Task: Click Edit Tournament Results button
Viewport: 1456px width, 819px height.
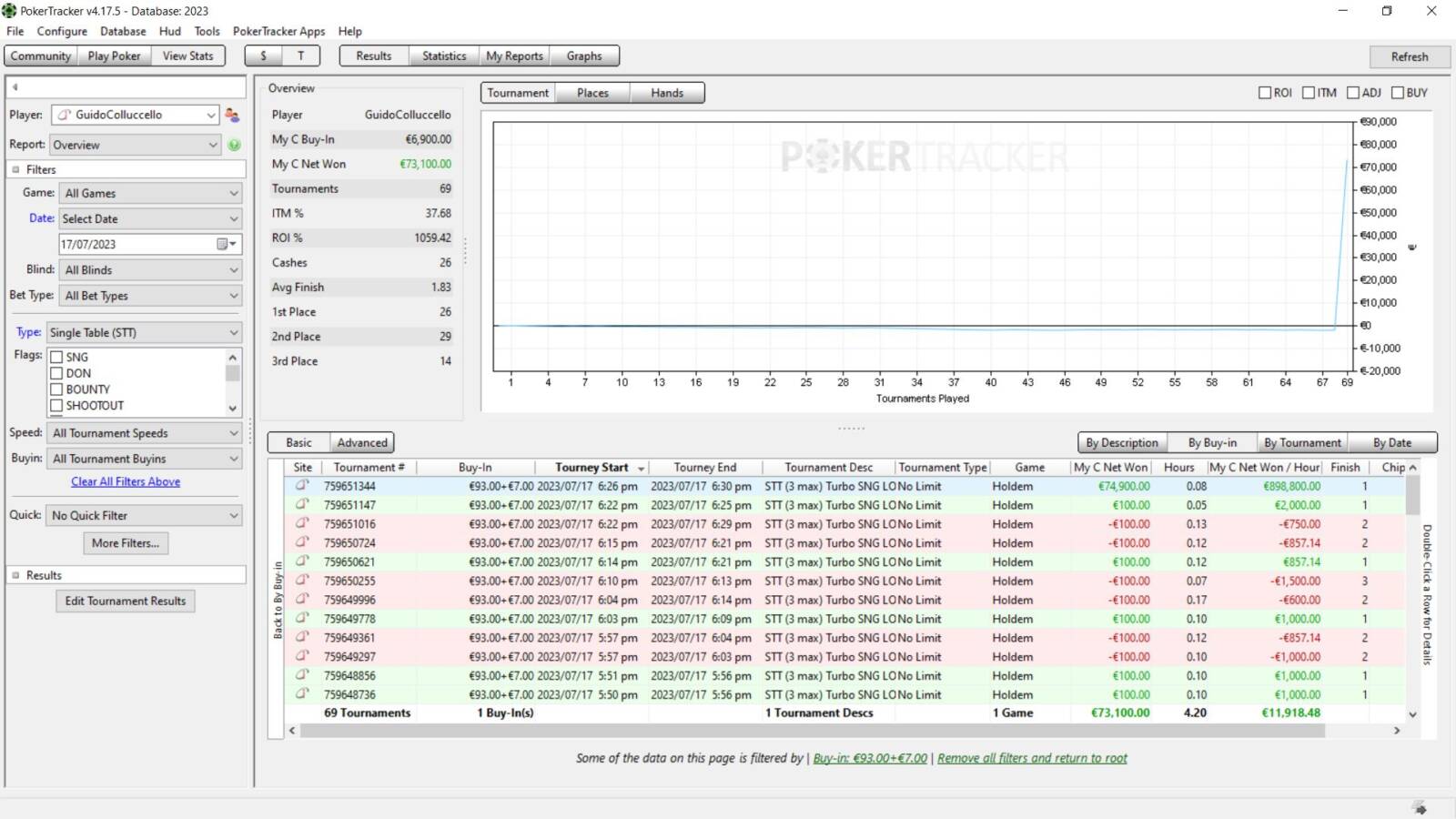Action: tap(126, 601)
